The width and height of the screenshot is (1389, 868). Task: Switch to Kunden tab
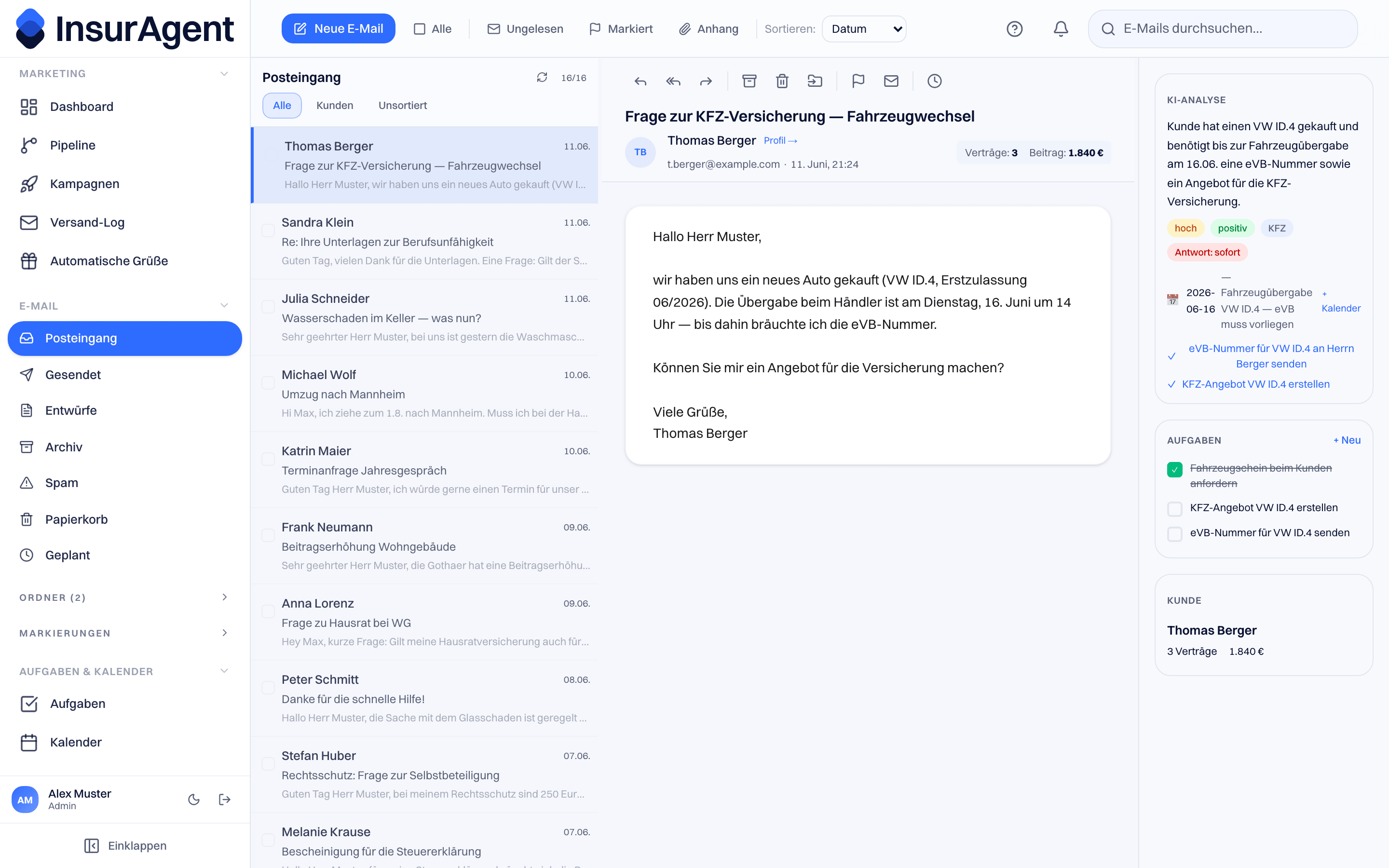(x=335, y=106)
